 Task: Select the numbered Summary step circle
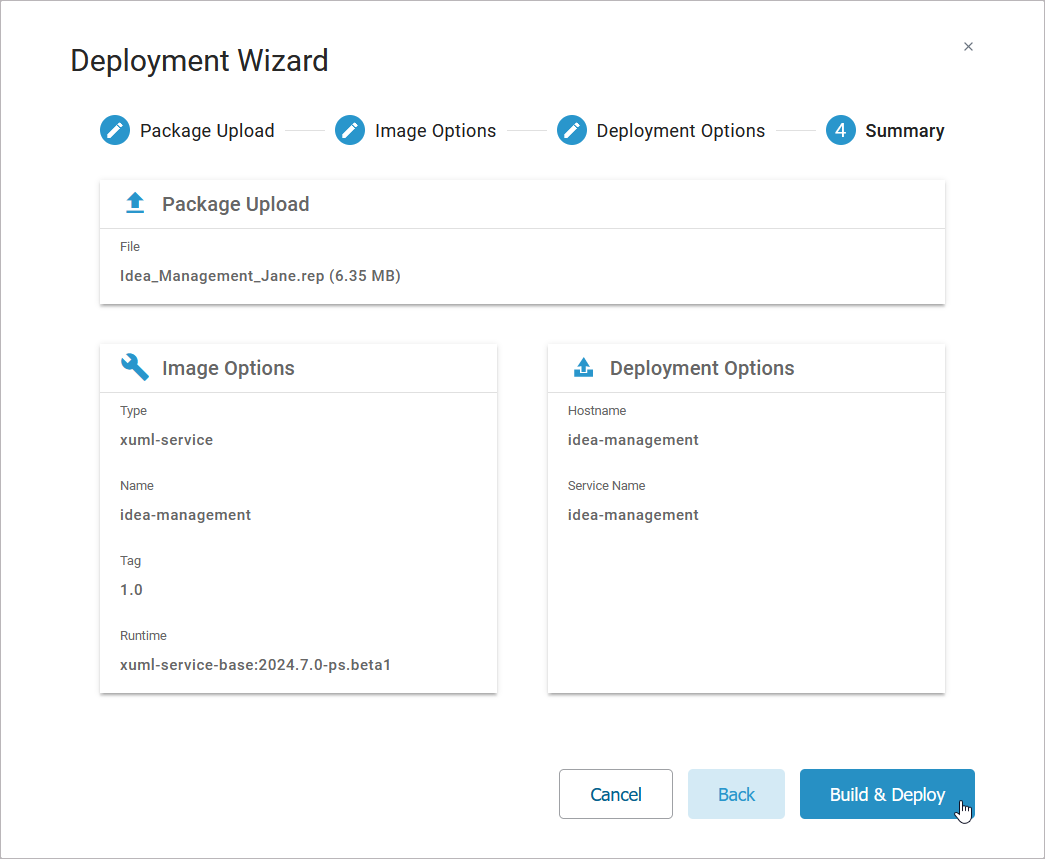coord(840,130)
